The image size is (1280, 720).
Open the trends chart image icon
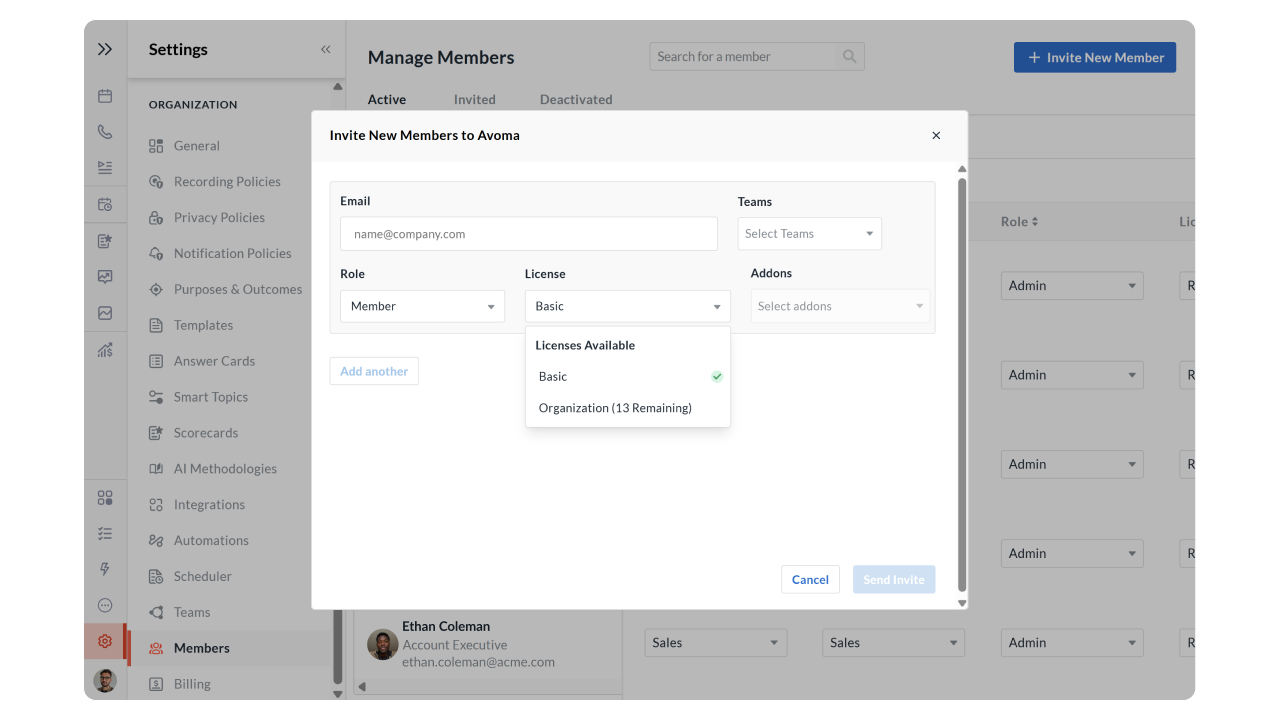(105, 313)
